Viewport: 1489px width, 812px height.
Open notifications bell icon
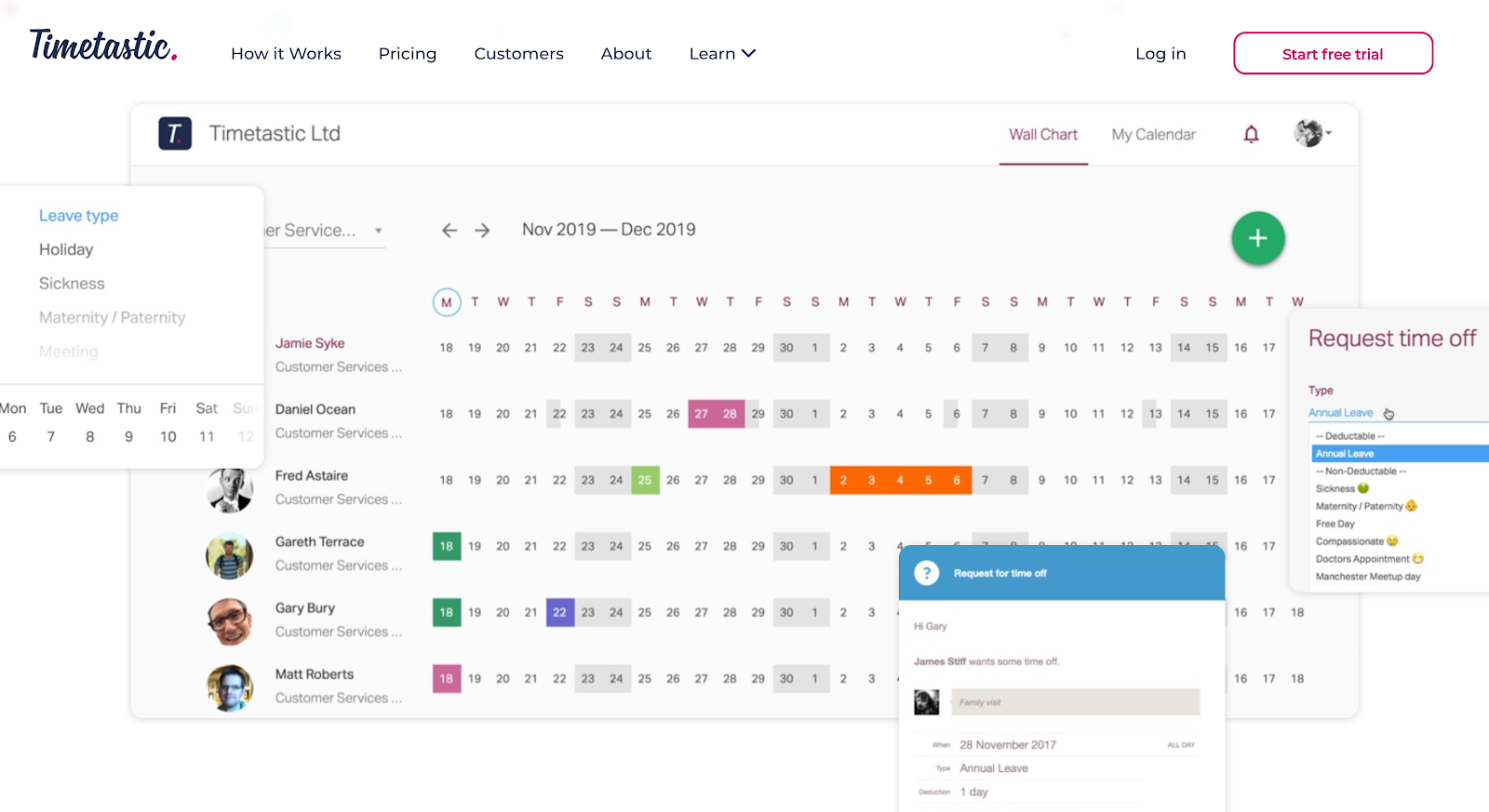[1252, 135]
